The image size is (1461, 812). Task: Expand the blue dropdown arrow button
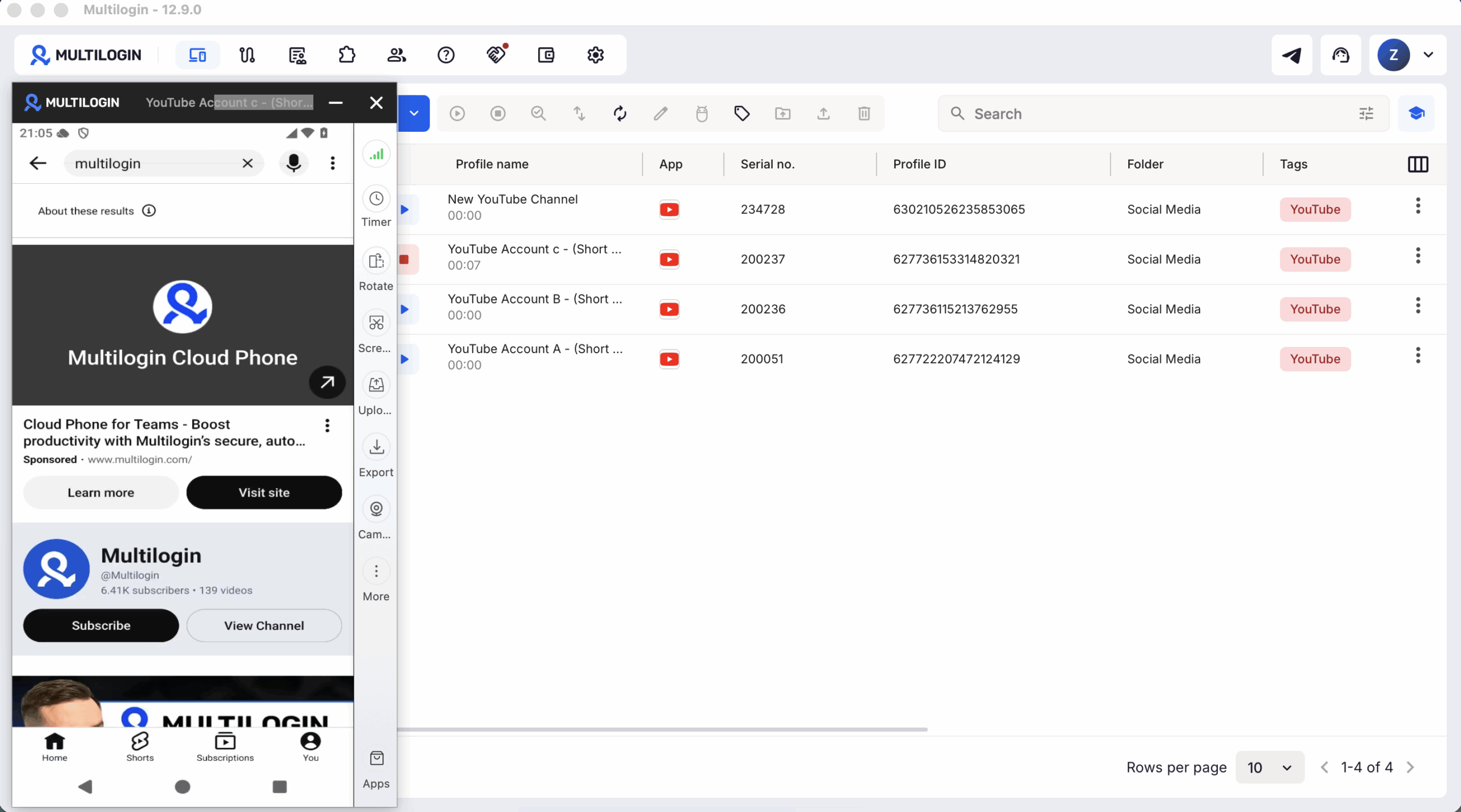coord(414,114)
